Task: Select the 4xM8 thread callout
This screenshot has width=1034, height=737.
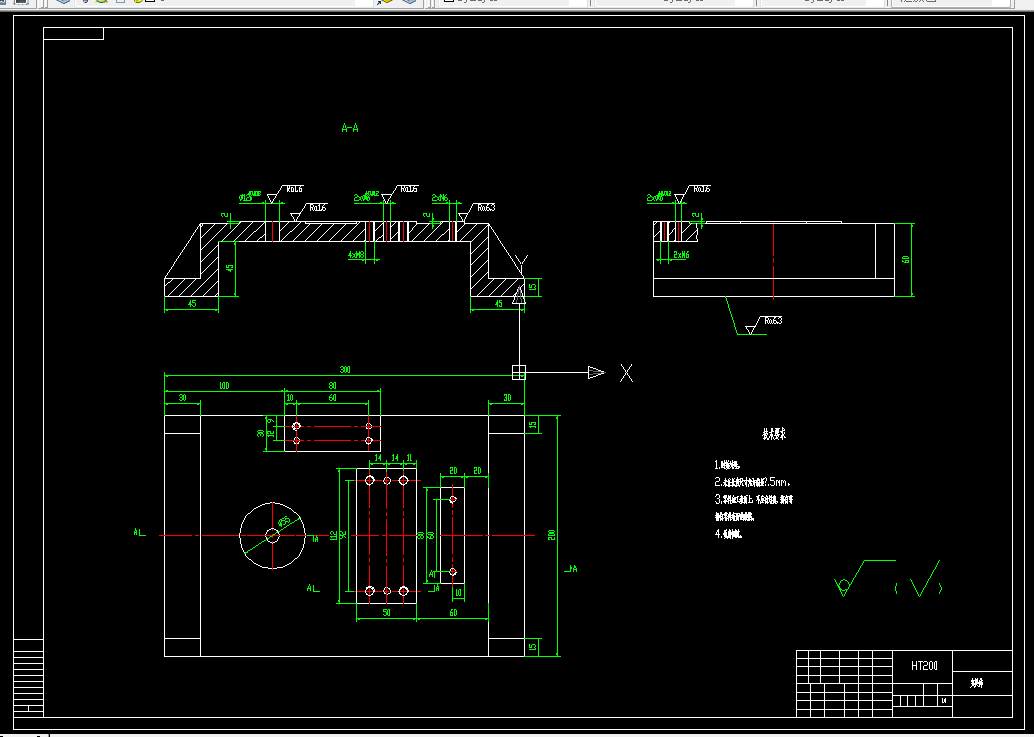Action: pyautogui.click(x=356, y=254)
